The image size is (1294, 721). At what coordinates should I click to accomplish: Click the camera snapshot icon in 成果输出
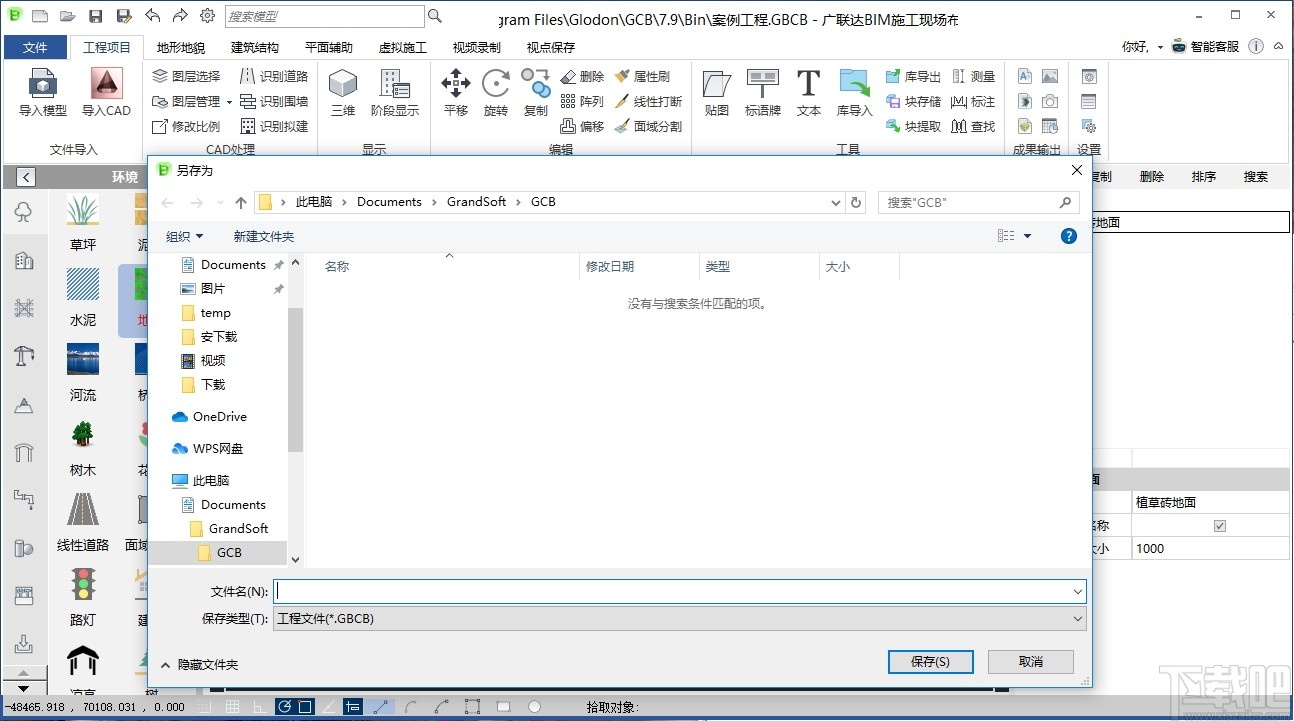click(x=1050, y=101)
